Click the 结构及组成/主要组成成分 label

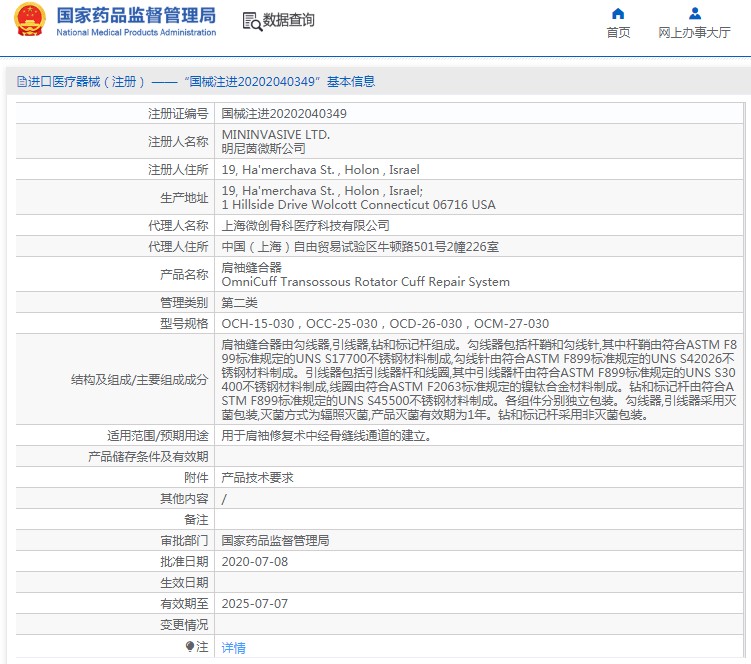click(x=139, y=380)
